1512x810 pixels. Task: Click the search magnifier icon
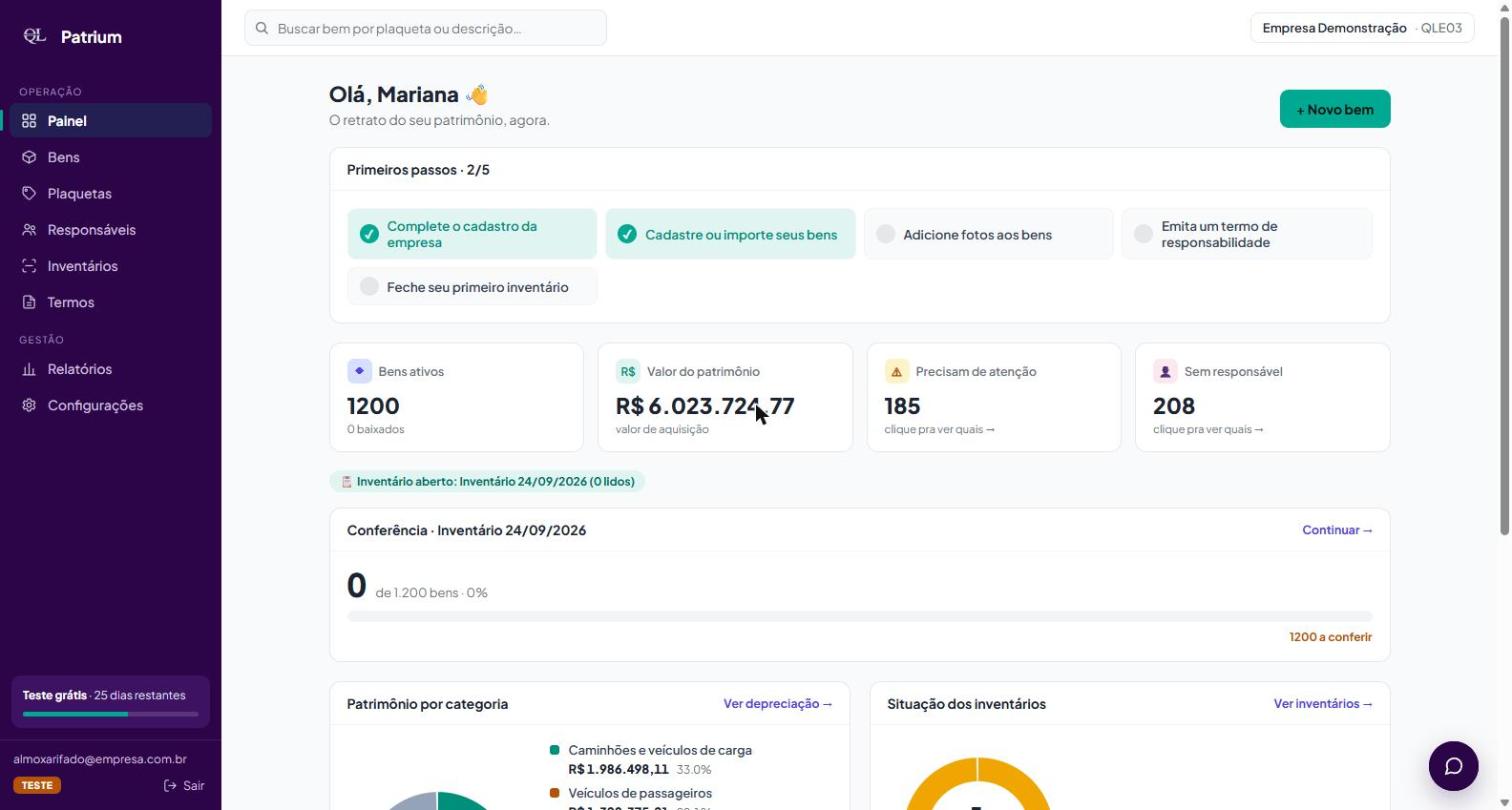262,29
